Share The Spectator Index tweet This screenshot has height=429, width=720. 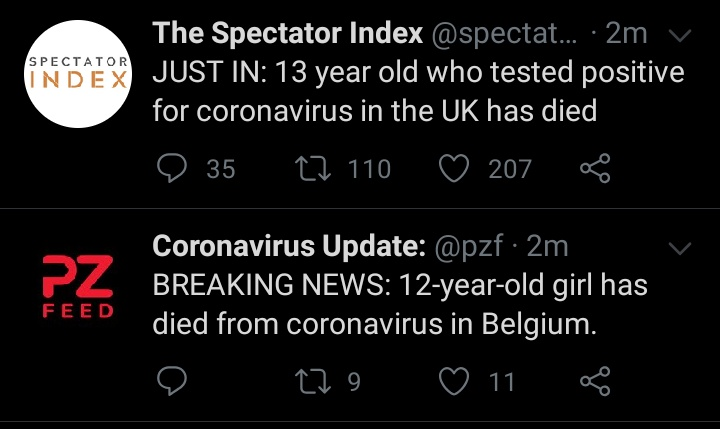point(595,168)
